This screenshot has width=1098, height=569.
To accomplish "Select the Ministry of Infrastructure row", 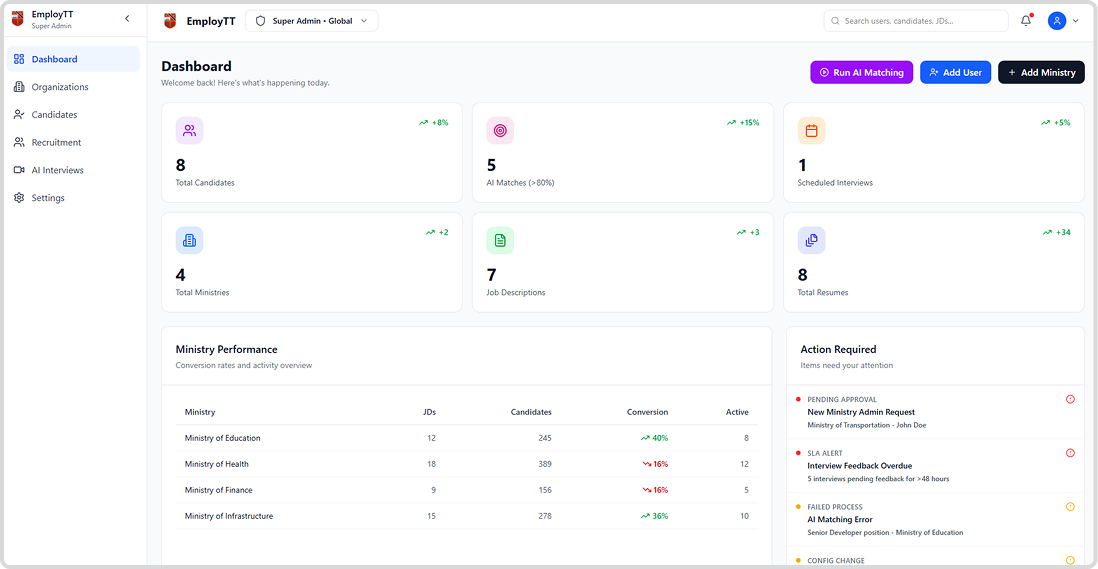I will point(466,516).
